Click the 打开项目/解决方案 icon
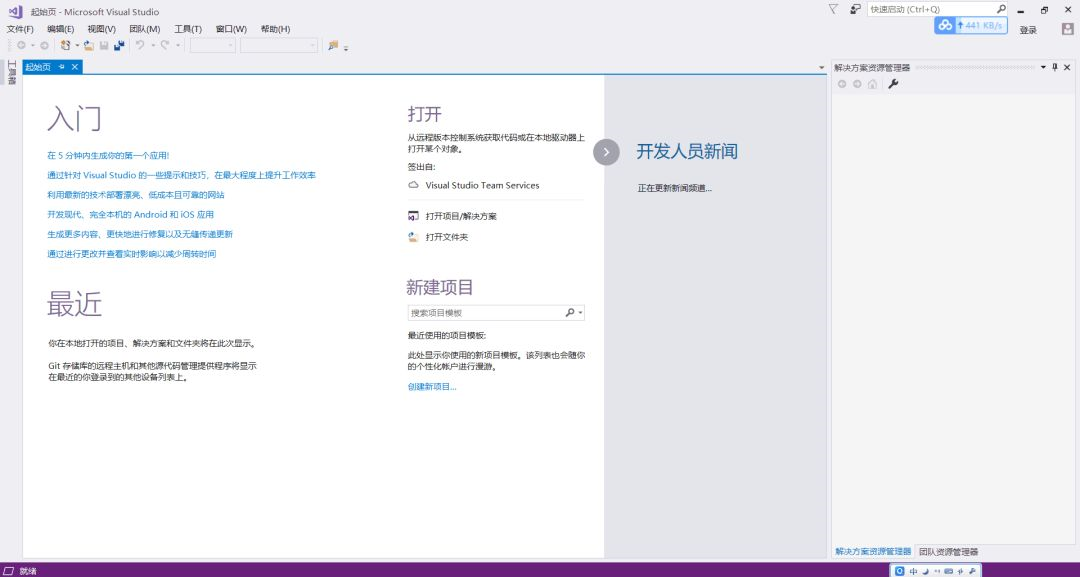1080x577 pixels. tap(413, 216)
